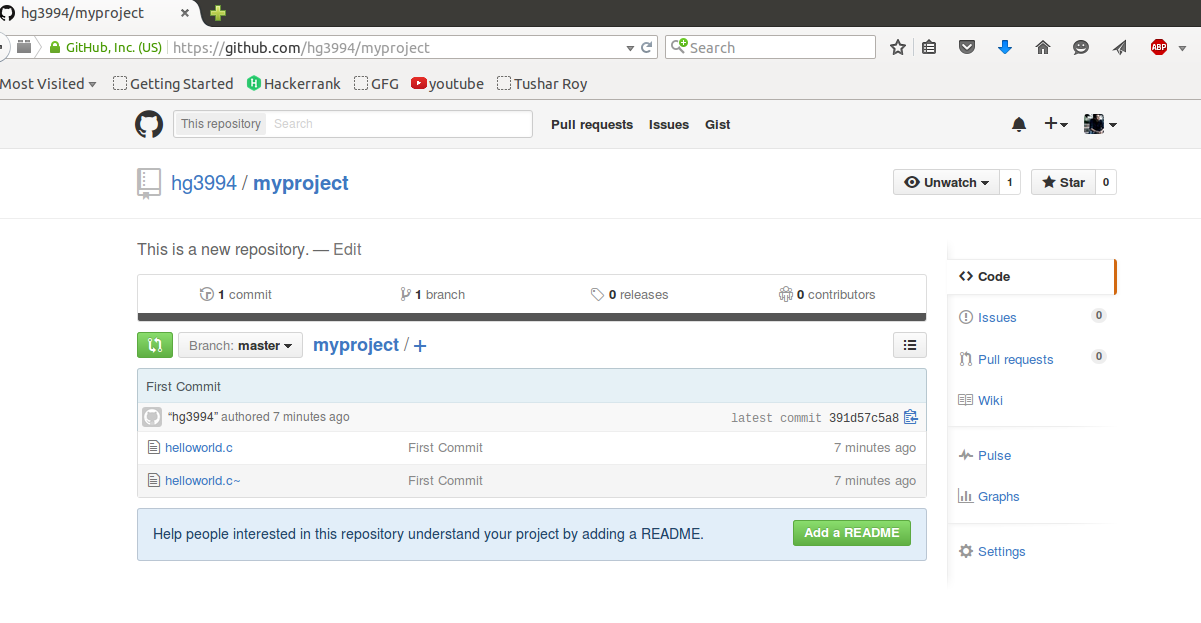
Task: Open Gist in top navigation
Action: pyautogui.click(x=718, y=125)
